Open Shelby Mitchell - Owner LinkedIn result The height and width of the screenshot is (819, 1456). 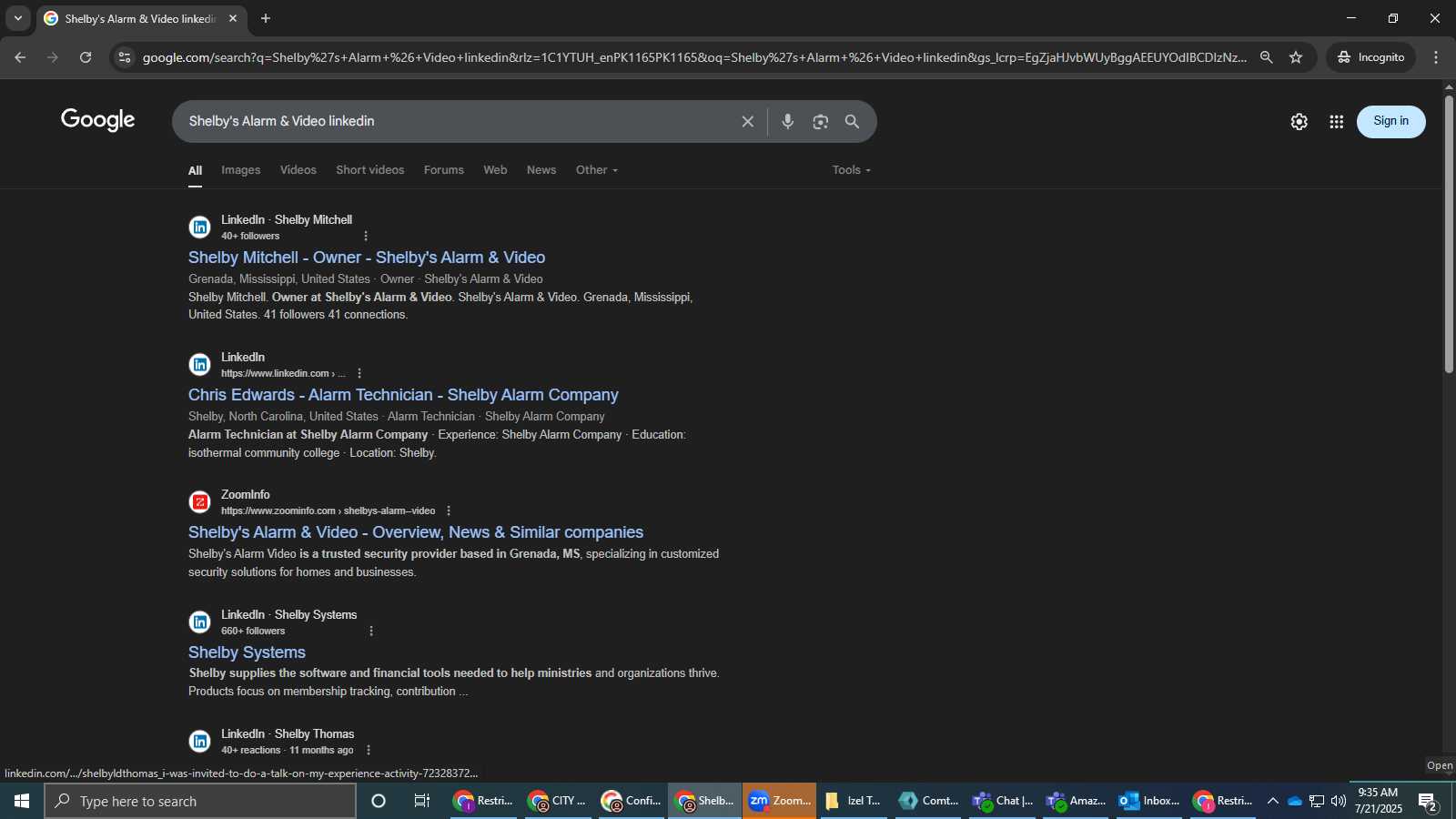click(x=367, y=258)
